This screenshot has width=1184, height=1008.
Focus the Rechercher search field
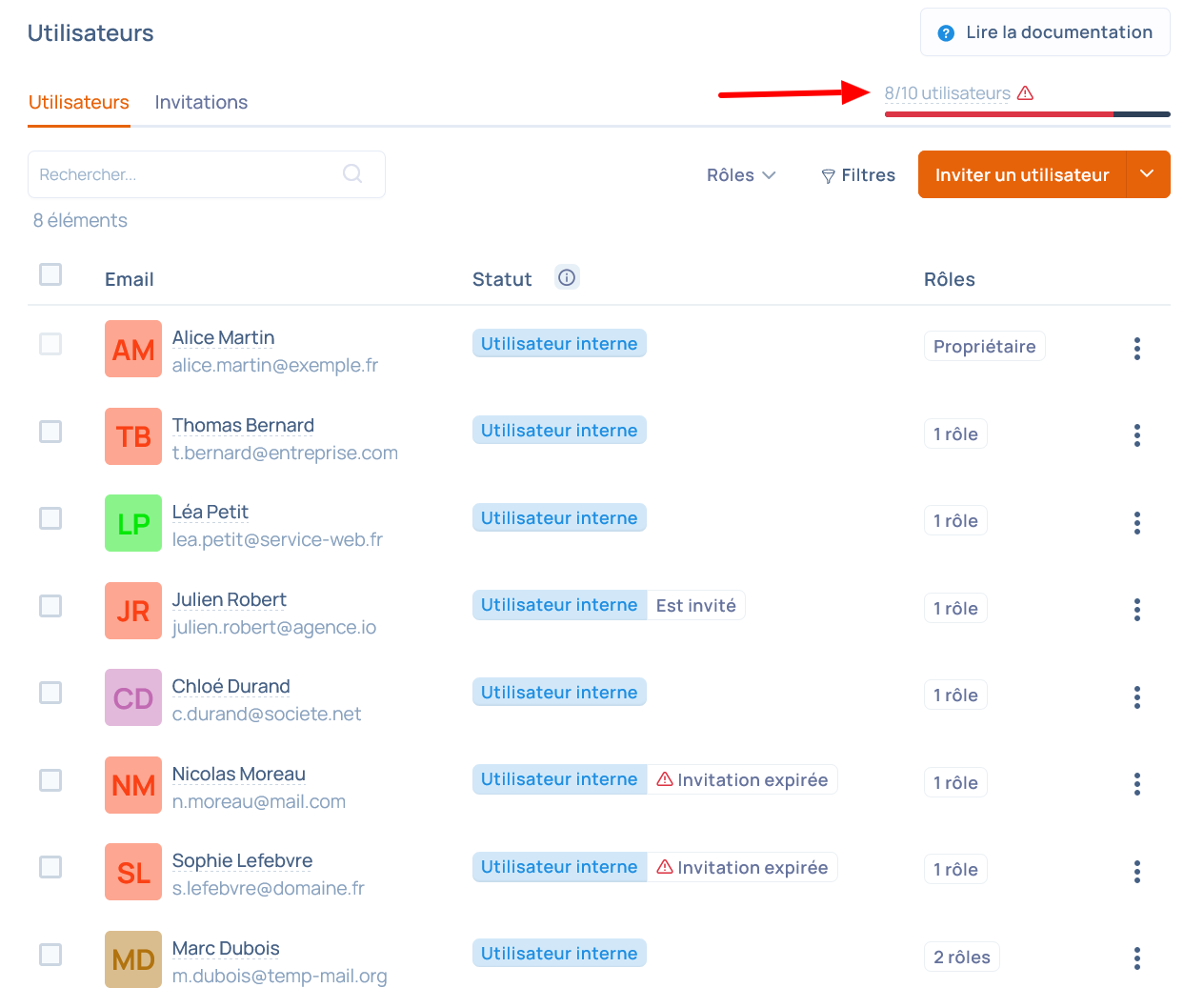186,174
